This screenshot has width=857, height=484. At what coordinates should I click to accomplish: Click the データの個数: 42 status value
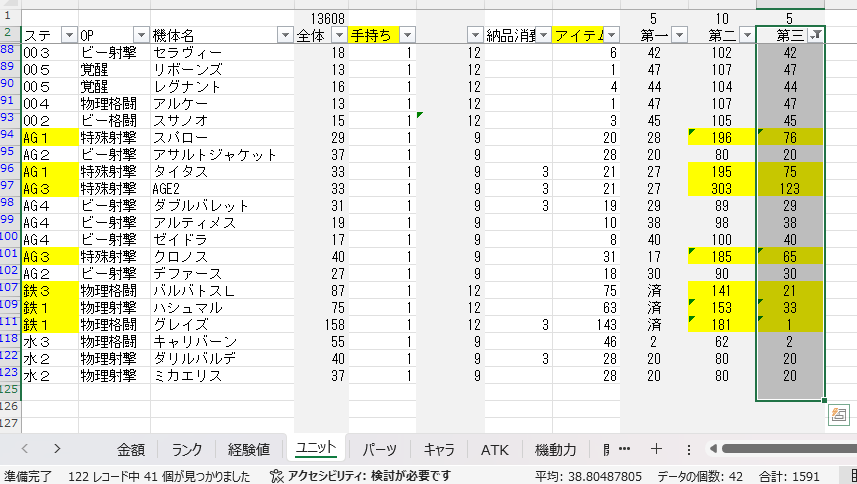[700, 476]
